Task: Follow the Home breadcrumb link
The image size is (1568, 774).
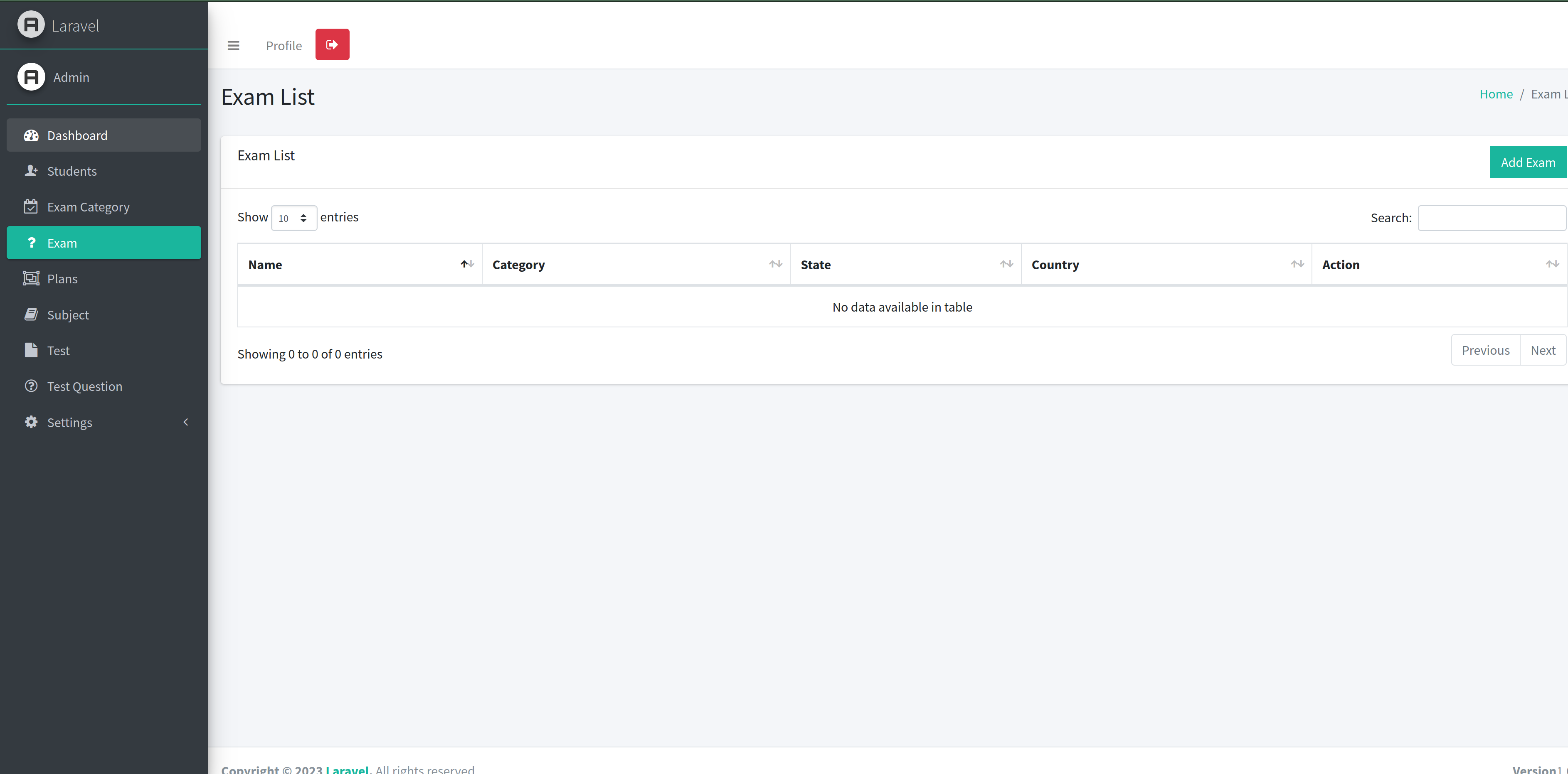Action: [1496, 94]
